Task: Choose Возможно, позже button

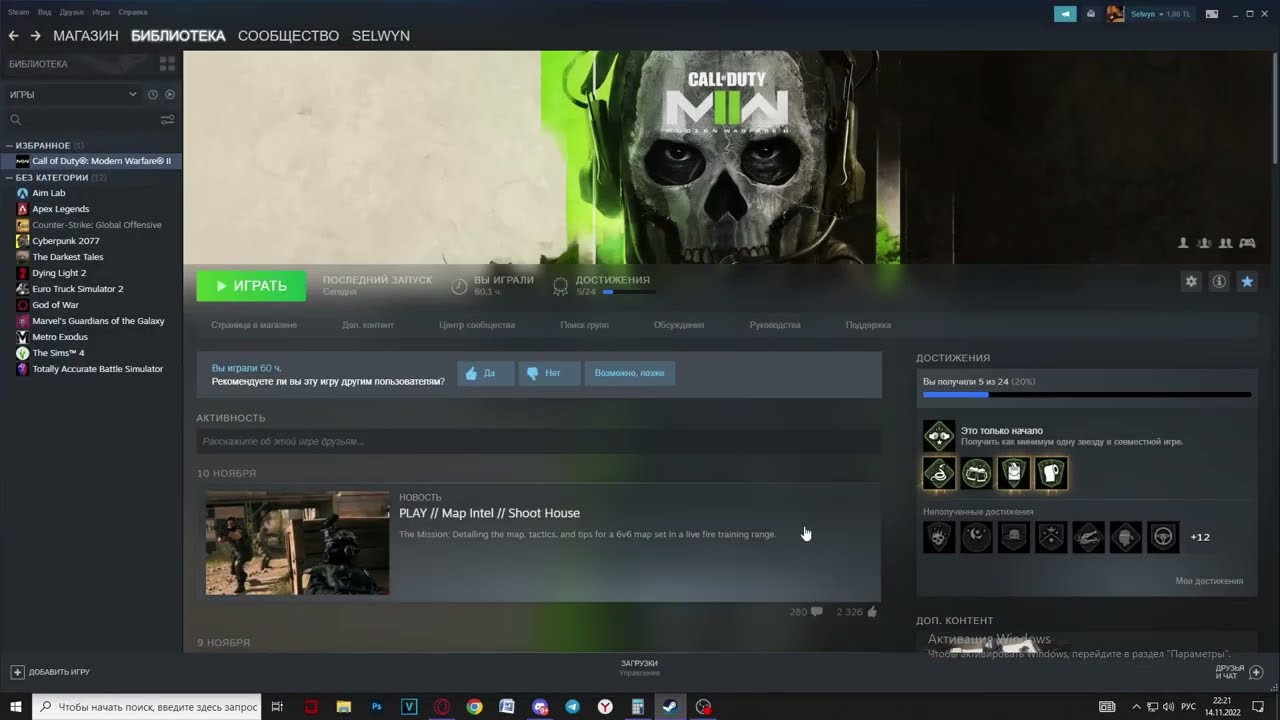Action: [630, 373]
